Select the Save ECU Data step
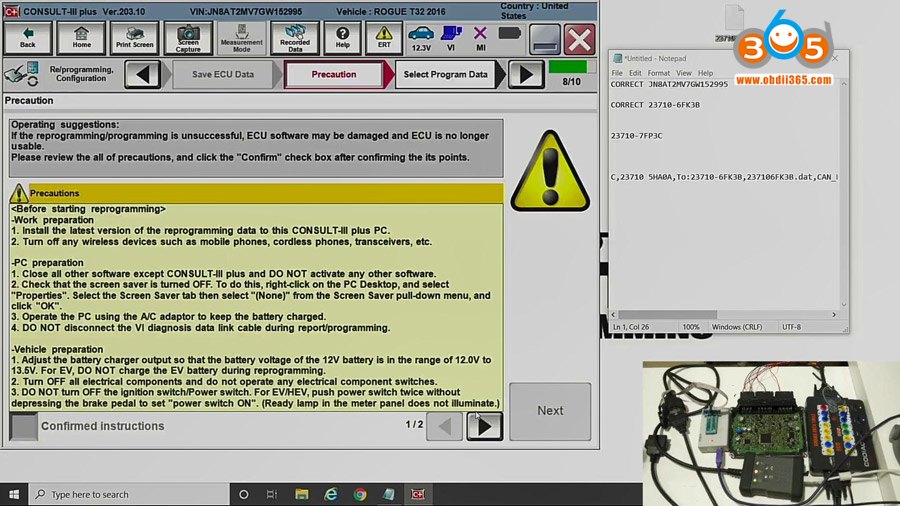This screenshot has height=506, width=900. tap(223, 75)
